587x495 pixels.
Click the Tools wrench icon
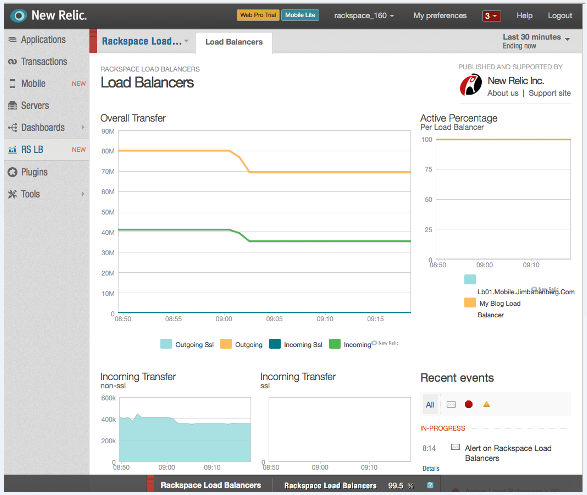coord(12,194)
